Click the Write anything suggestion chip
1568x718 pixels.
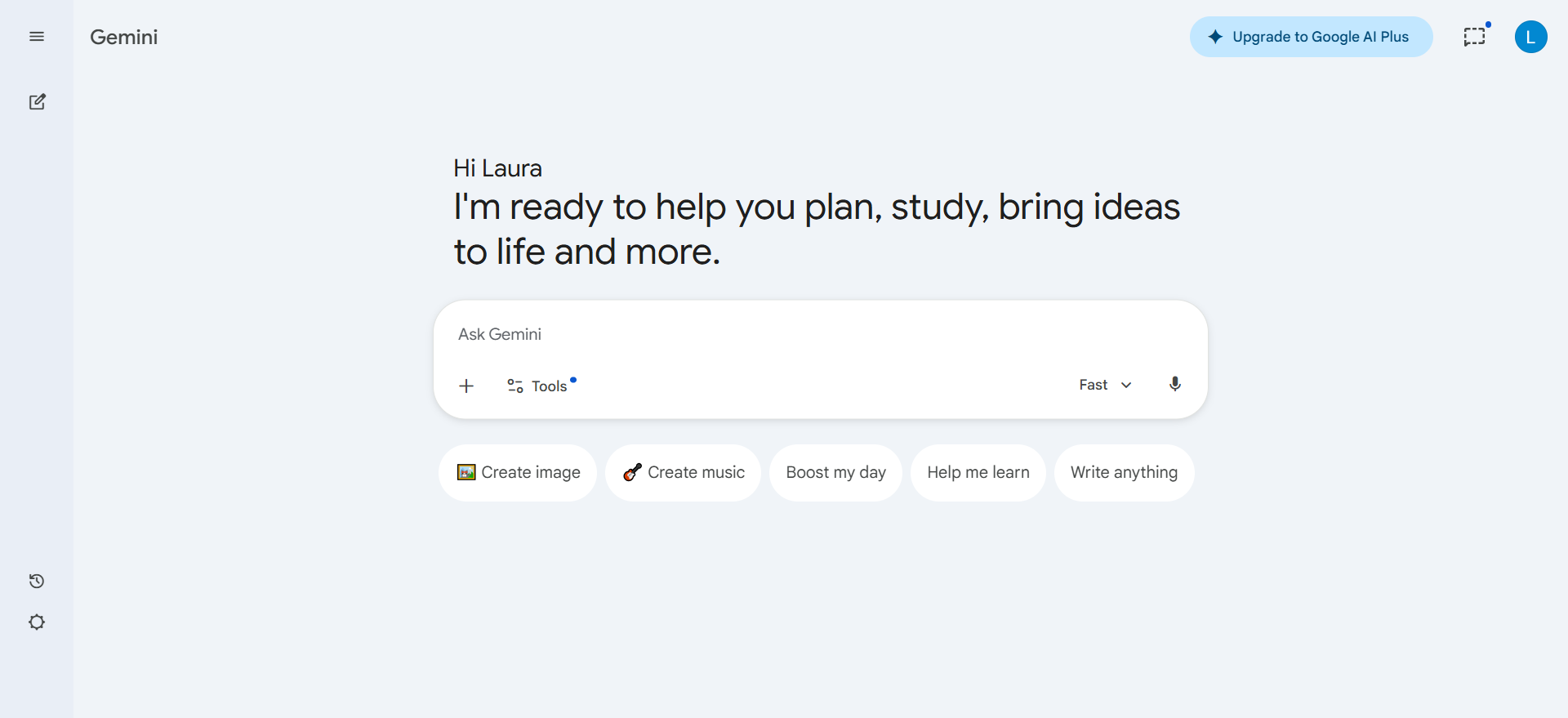pos(1124,472)
